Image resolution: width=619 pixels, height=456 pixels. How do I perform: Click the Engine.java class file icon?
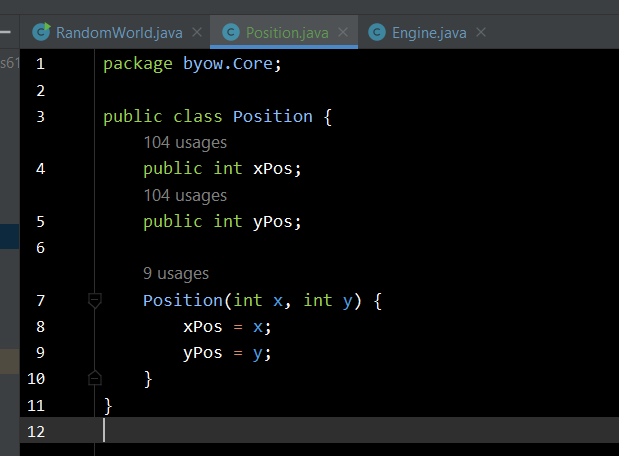click(x=376, y=32)
